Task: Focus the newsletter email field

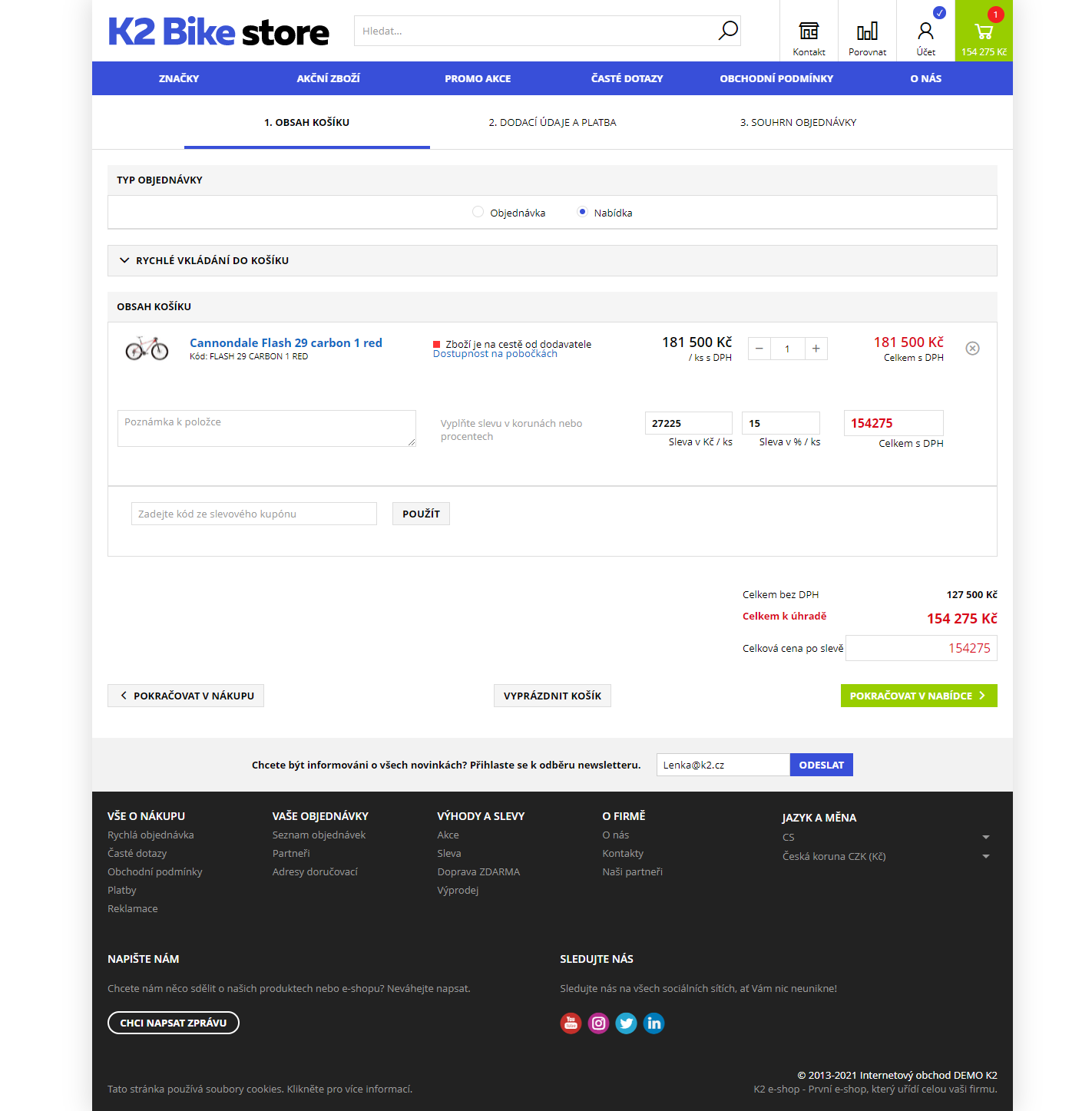Action: [x=723, y=765]
